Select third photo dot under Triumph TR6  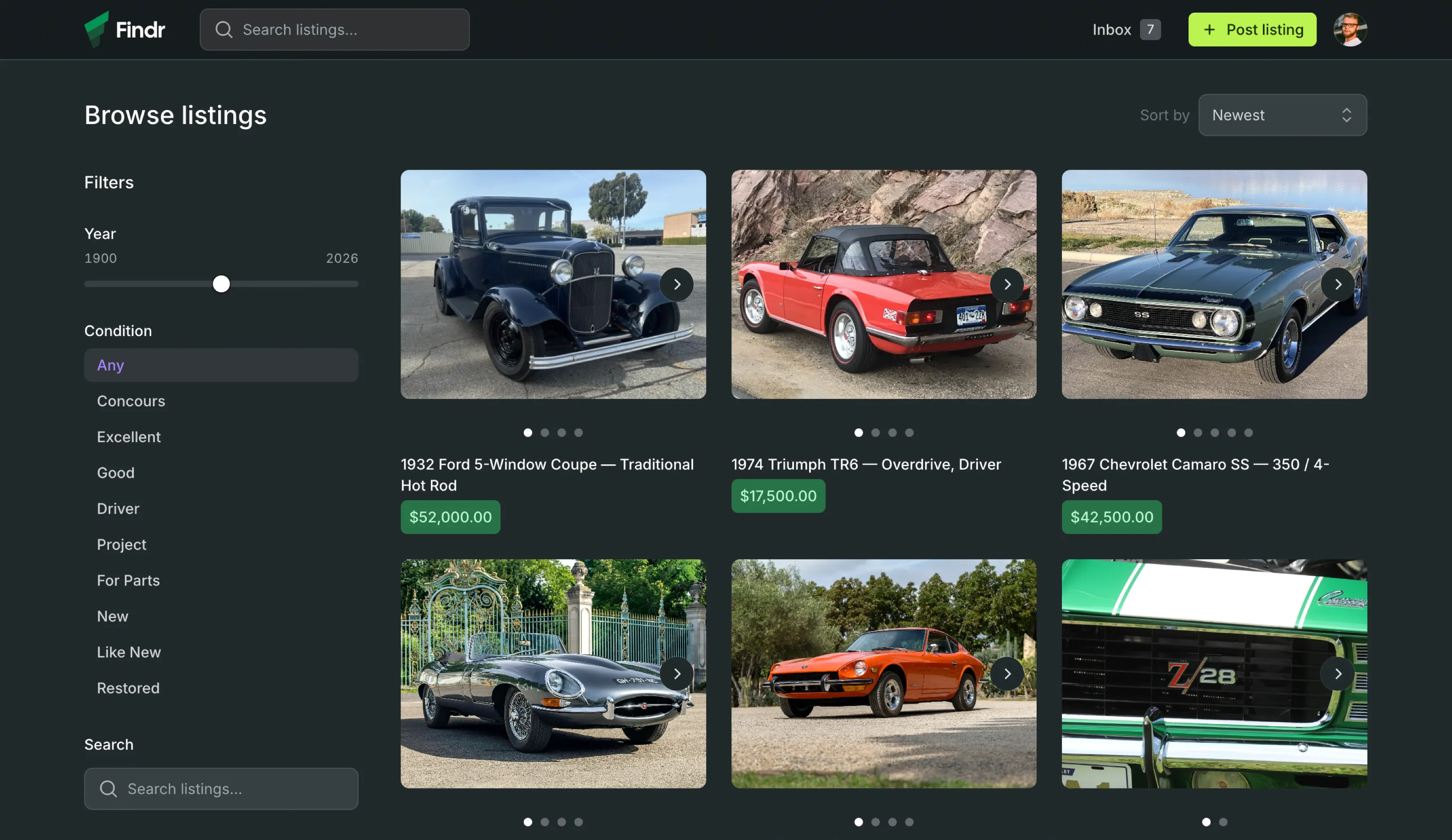[892, 433]
